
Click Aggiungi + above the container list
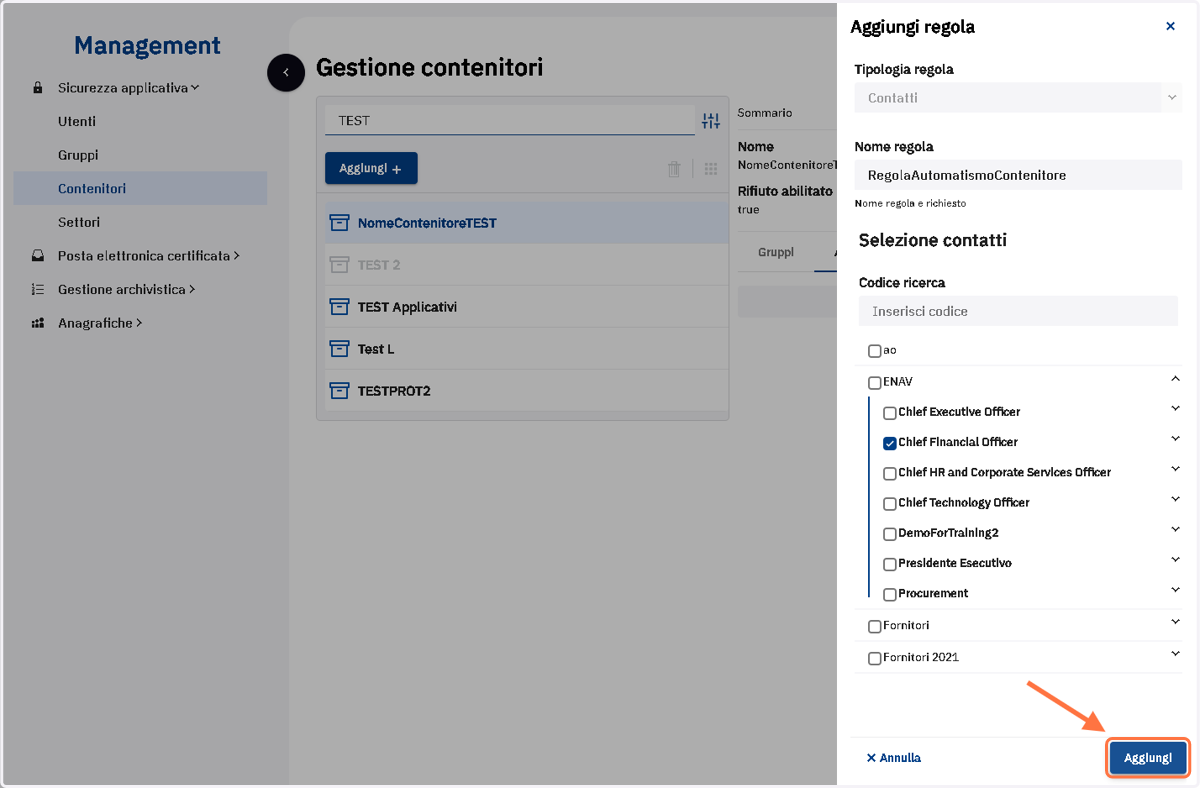(371, 169)
